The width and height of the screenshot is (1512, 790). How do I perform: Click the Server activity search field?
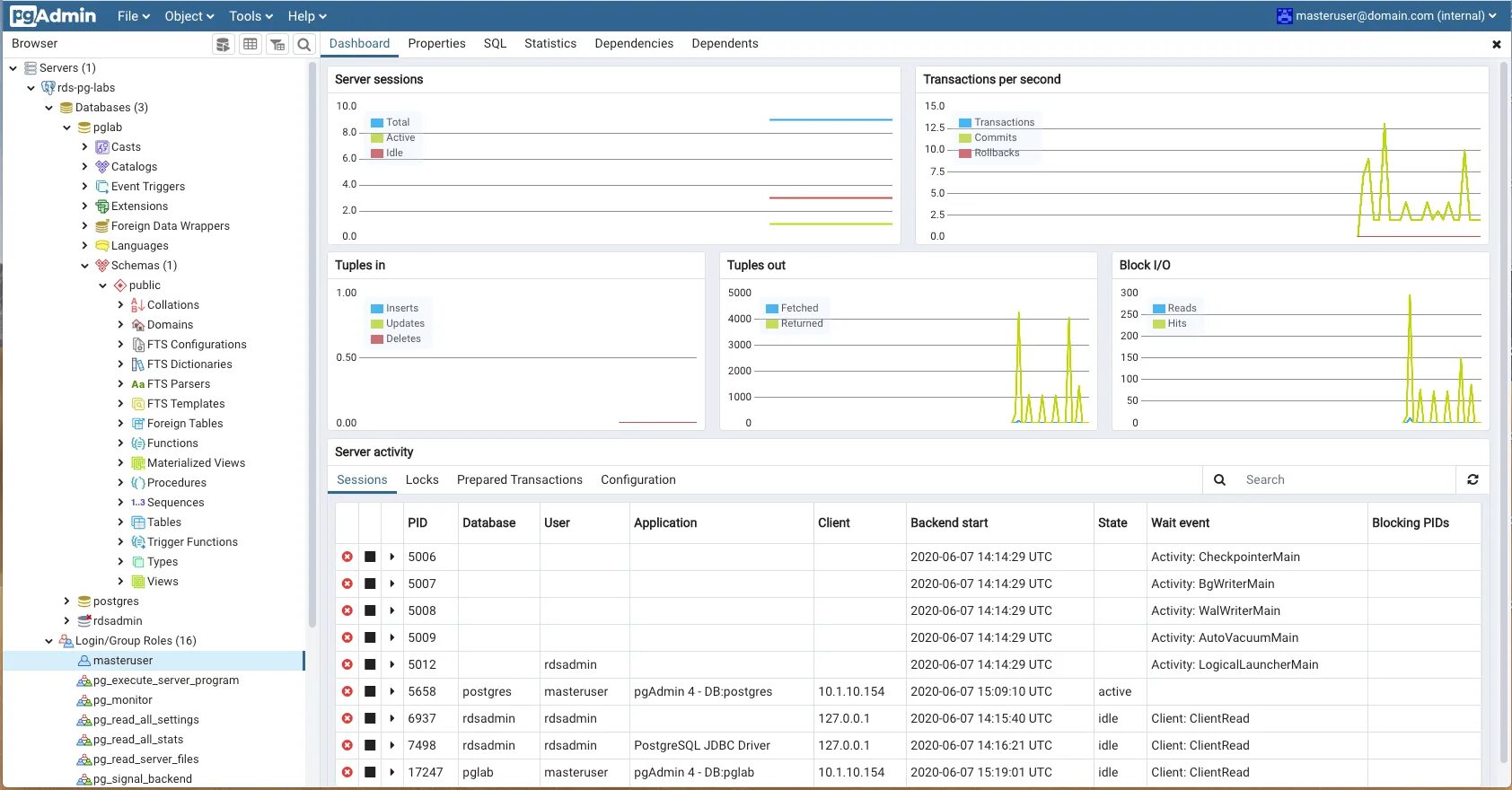(x=1345, y=479)
